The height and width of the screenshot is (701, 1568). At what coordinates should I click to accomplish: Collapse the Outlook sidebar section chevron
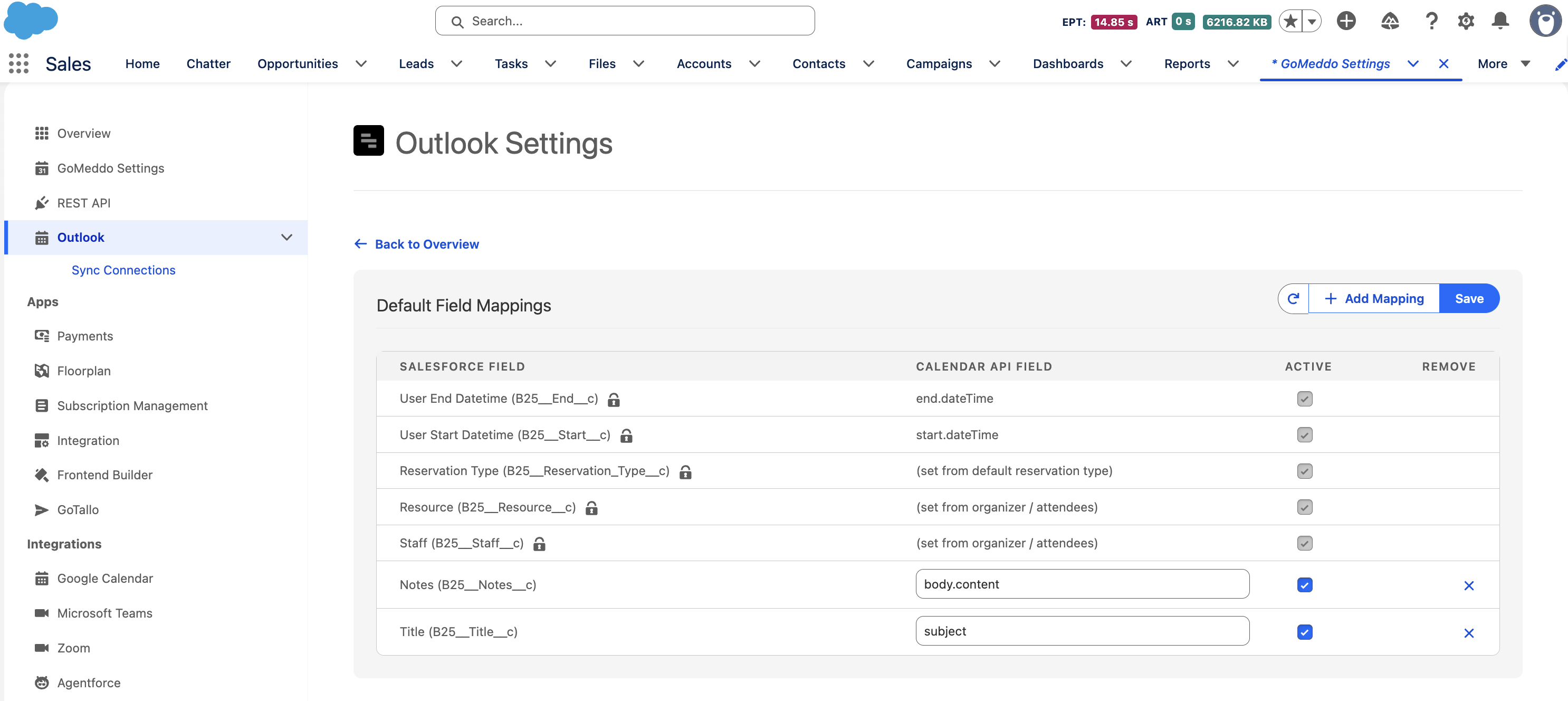[x=286, y=238]
